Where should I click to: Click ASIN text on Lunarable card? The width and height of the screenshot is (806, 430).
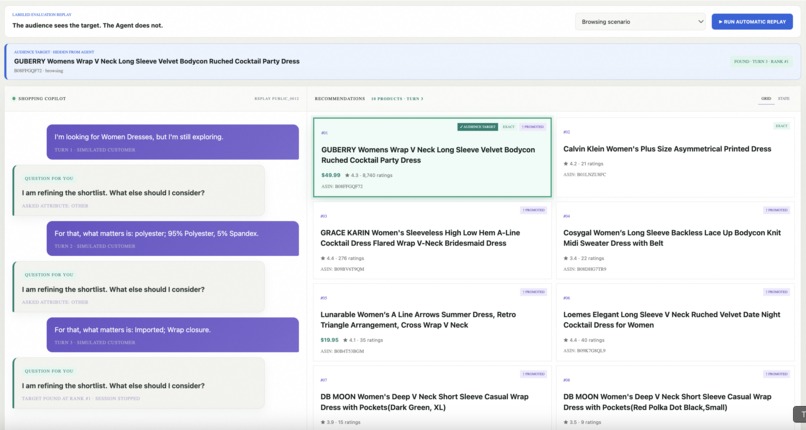342,351
